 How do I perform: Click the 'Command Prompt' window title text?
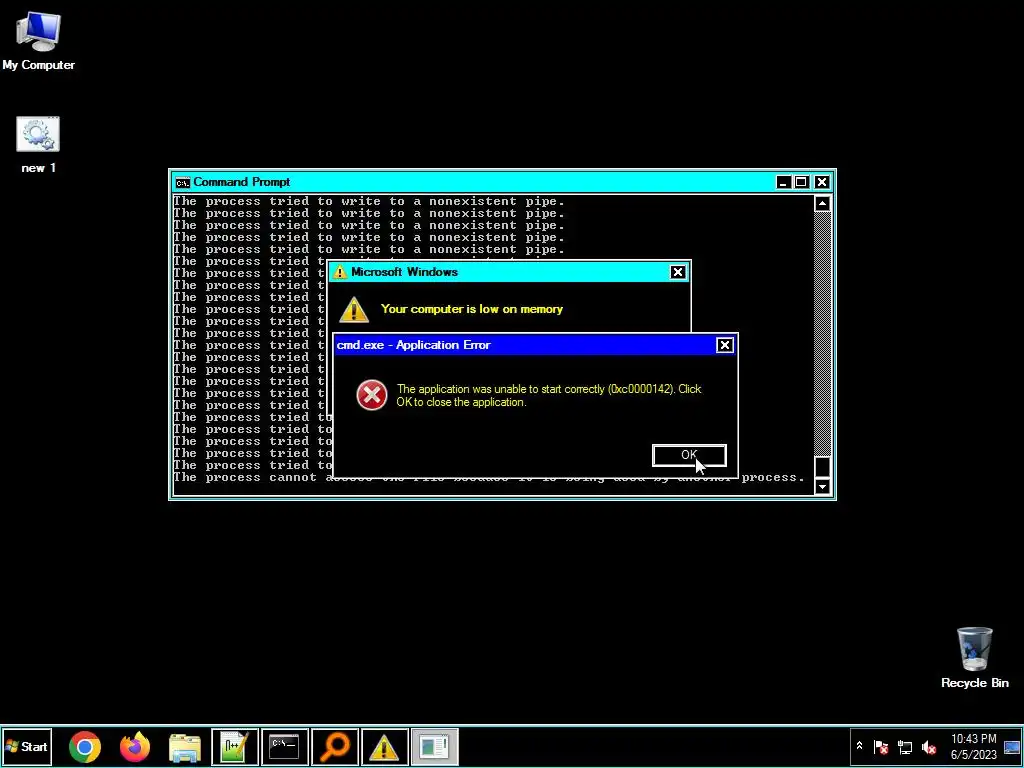(x=242, y=182)
